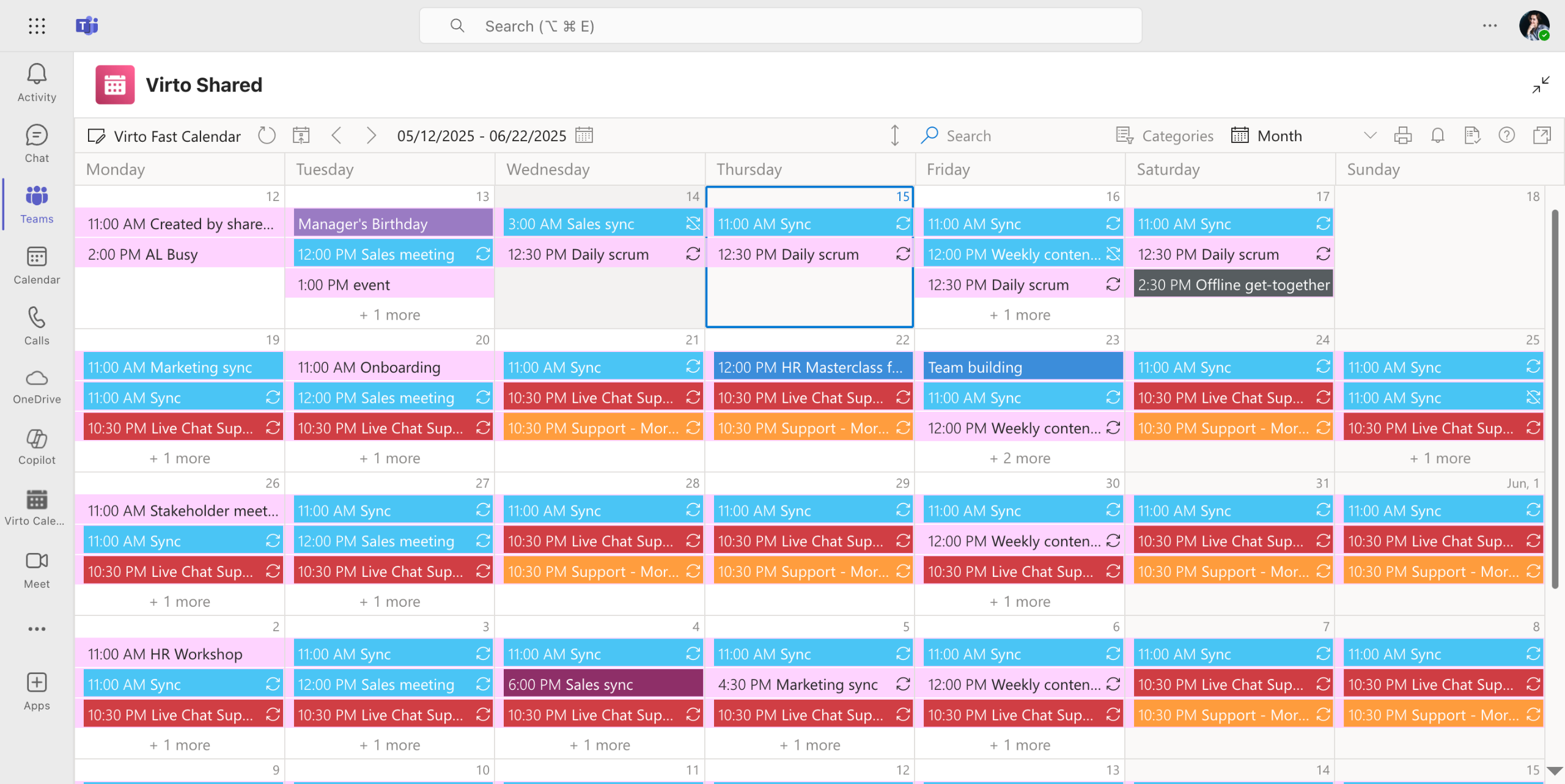Expand '+ 2 more' on Friday 23
This screenshot has width=1565, height=784.
[1020, 458]
